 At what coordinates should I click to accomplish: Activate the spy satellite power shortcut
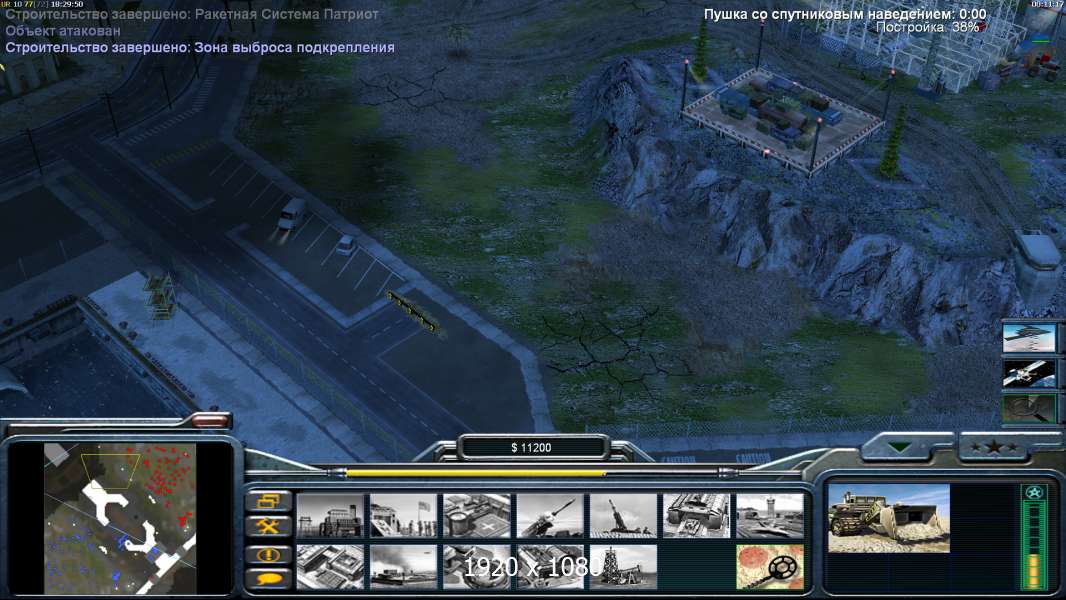pos(1029,373)
